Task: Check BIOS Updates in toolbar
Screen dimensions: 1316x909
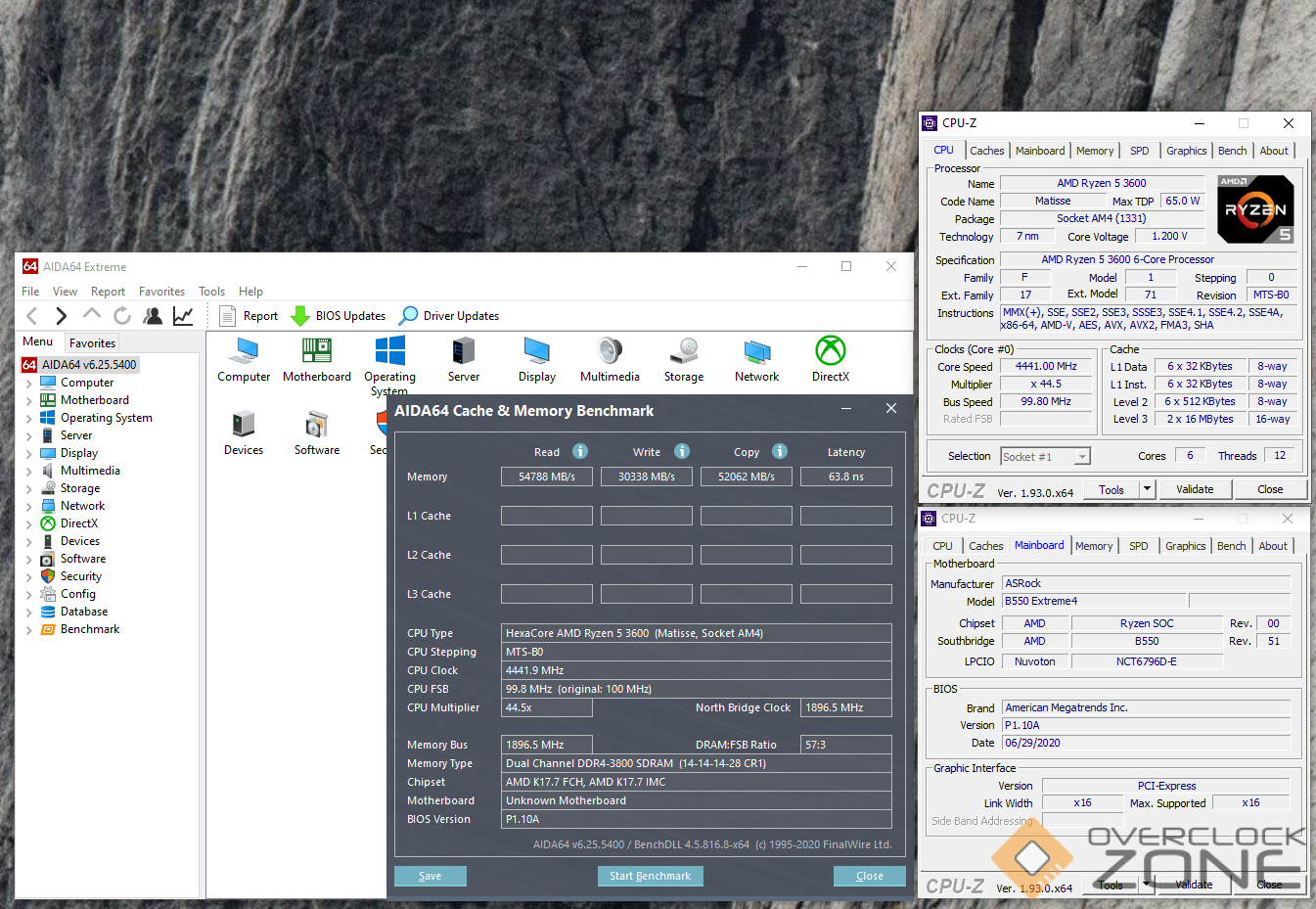Action: point(339,315)
